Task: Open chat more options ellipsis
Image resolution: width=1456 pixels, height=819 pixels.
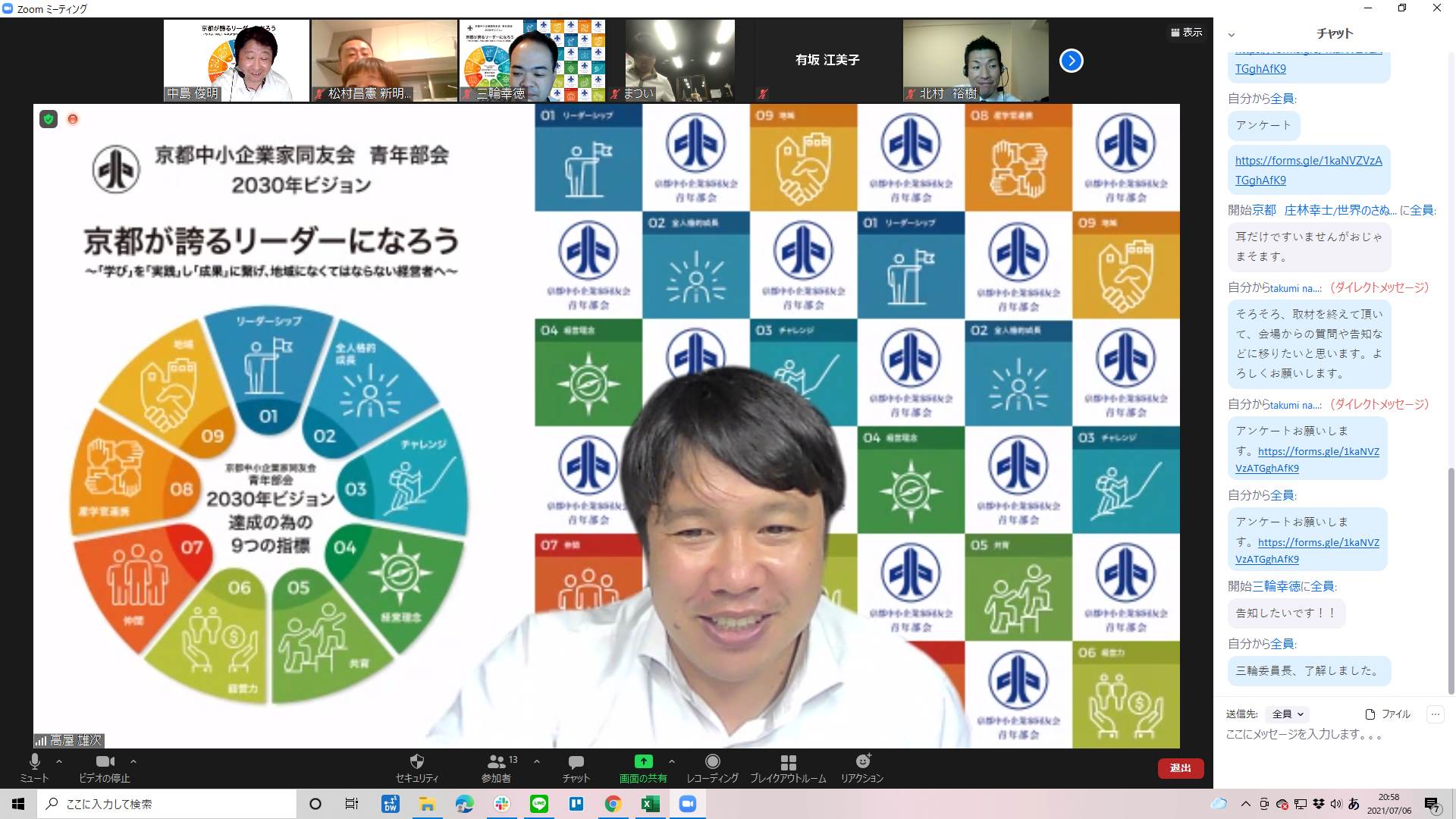Action: coord(1435,714)
